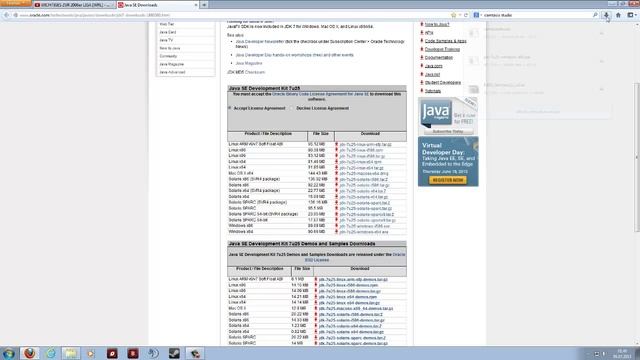Click download arrow for Windows x64 JDK
Screen dimensions: 640x360
click(336, 232)
